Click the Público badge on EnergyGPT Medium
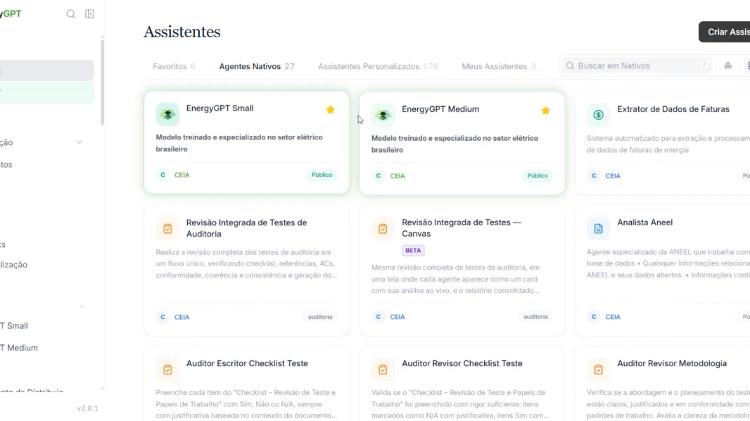Screen dimensions: 750x421 537,176
